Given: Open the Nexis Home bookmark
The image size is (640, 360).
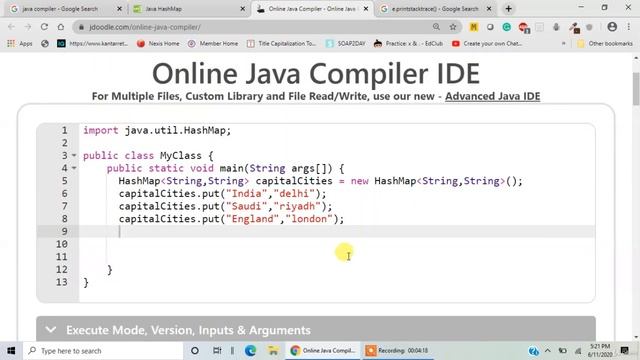Looking at the screenshot, I should pos(158,43).
